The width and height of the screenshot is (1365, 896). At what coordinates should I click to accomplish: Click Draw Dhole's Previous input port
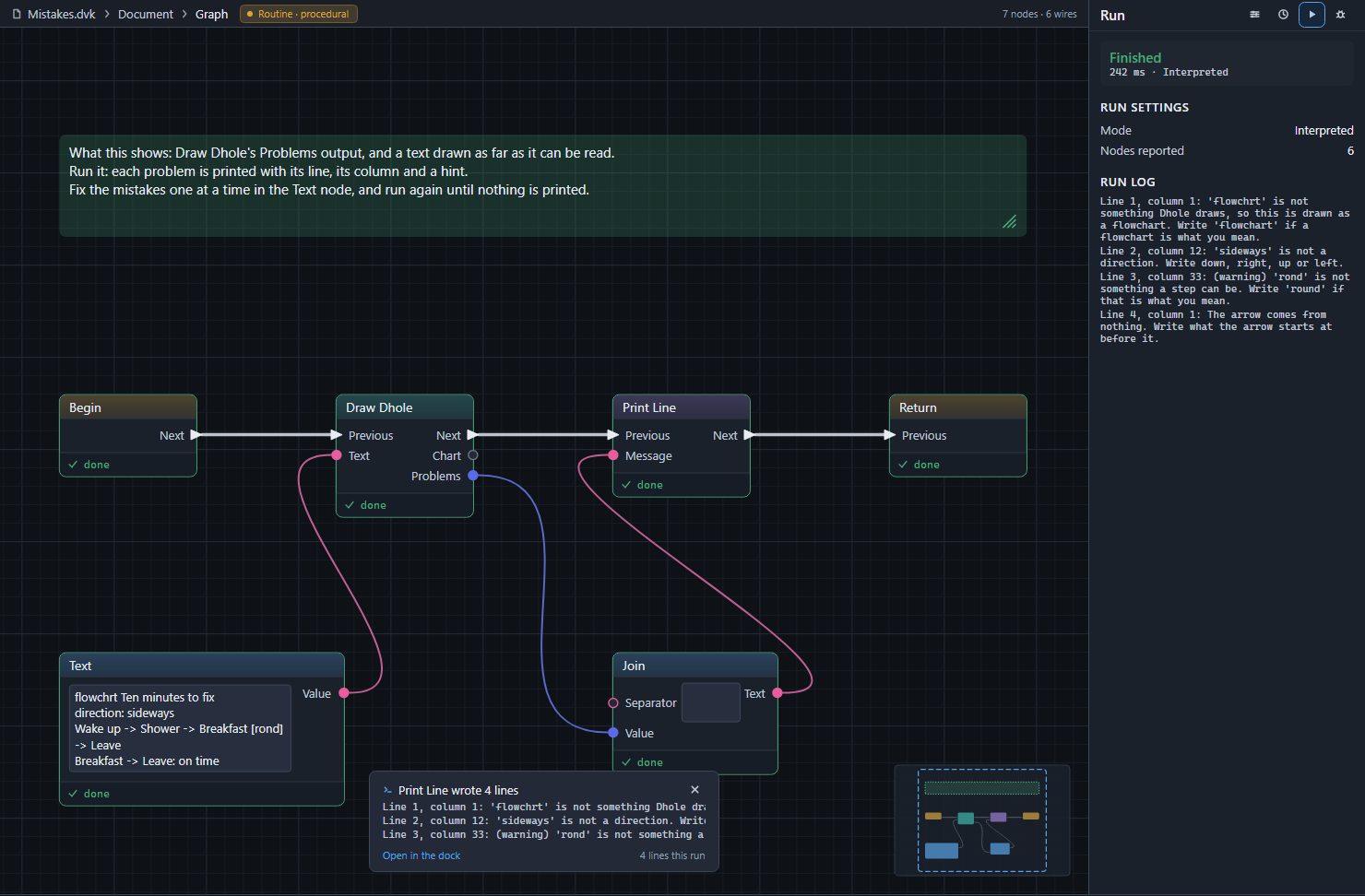coord(337,435)
